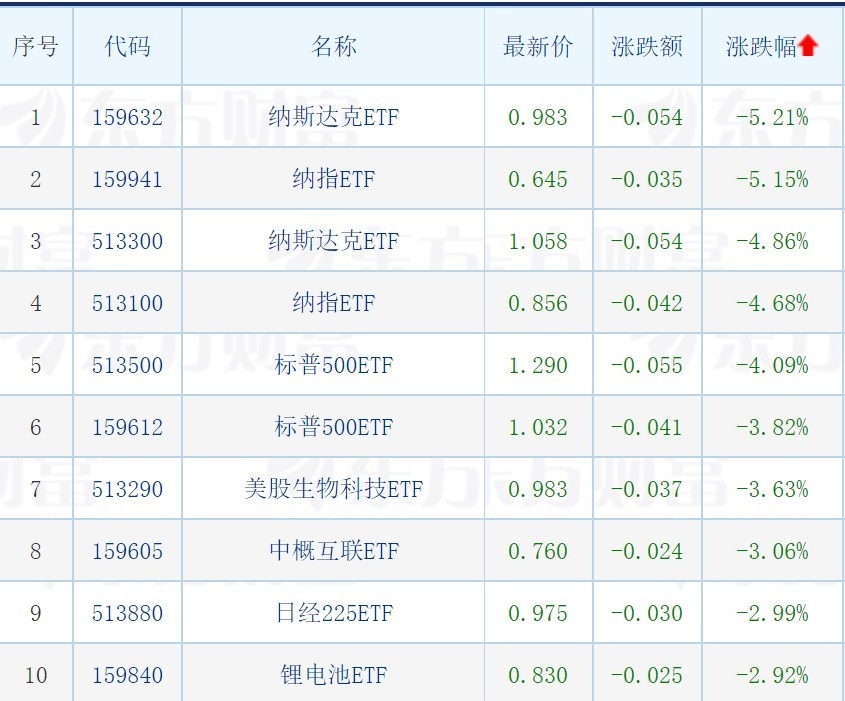Open 美股生物科技ETF link
The height and width of the screenshot is (701, 845).
[333, 490]
